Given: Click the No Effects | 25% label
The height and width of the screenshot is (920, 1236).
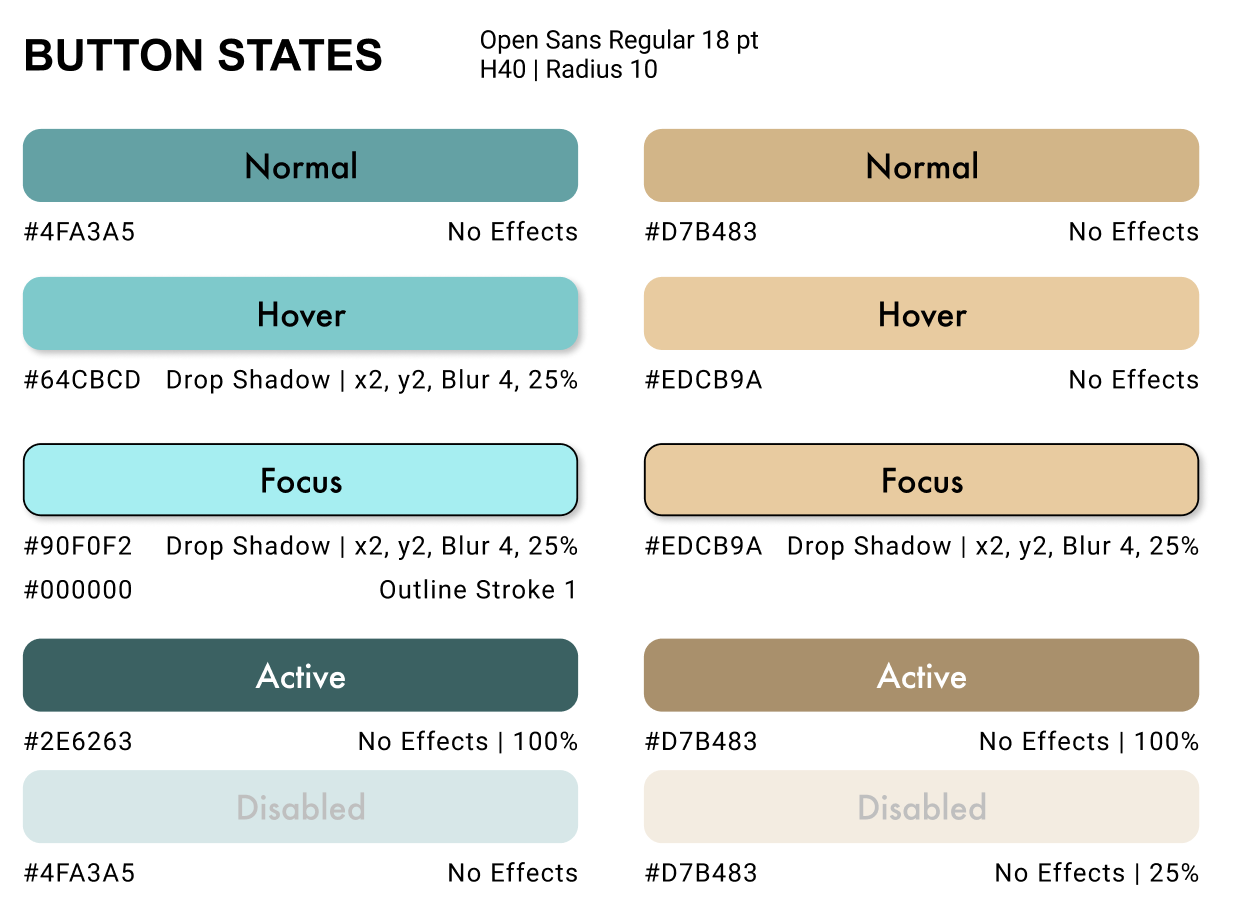Looking at the screenshot, I should pyautogui.click(x=1097, y=873).
